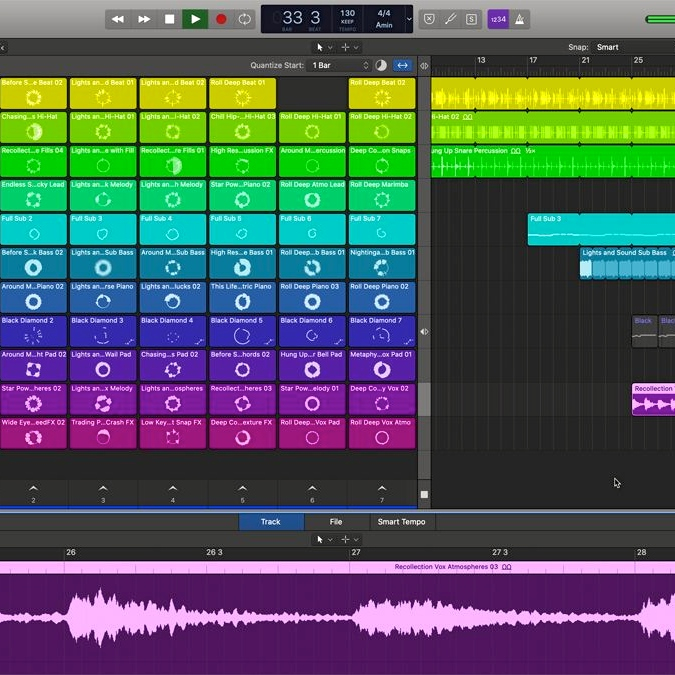Click the Chill Hip Hi-Hat 03 cell
Image resolution: width=675 pixels, height=675 pixels.
click(242, 127)
